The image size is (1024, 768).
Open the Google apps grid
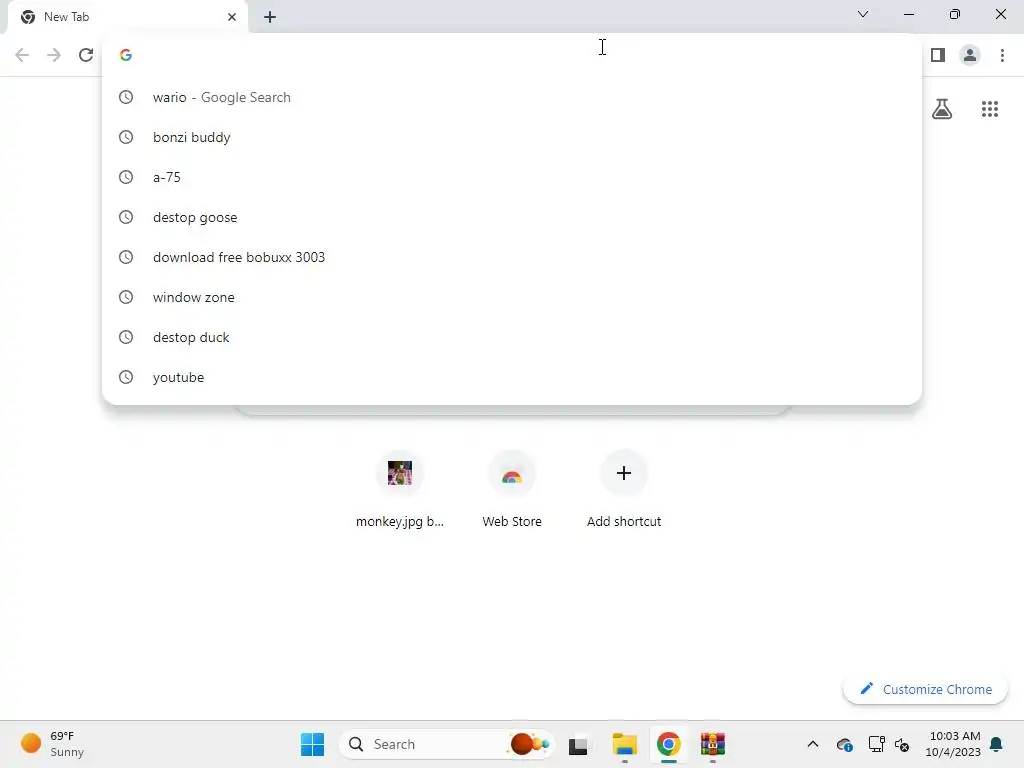(x=990, y=109)
